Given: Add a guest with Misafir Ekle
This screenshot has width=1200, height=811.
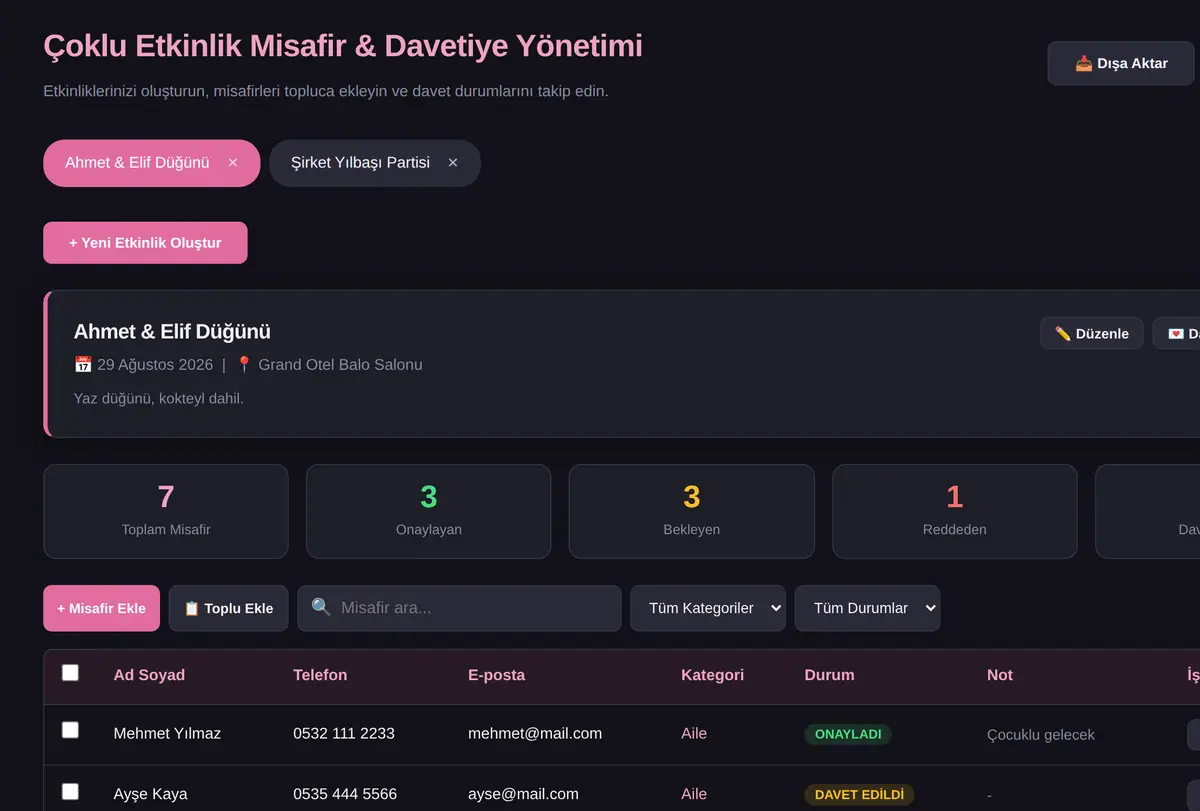Looking at the screenshot, I should click(x=101, y=608).
